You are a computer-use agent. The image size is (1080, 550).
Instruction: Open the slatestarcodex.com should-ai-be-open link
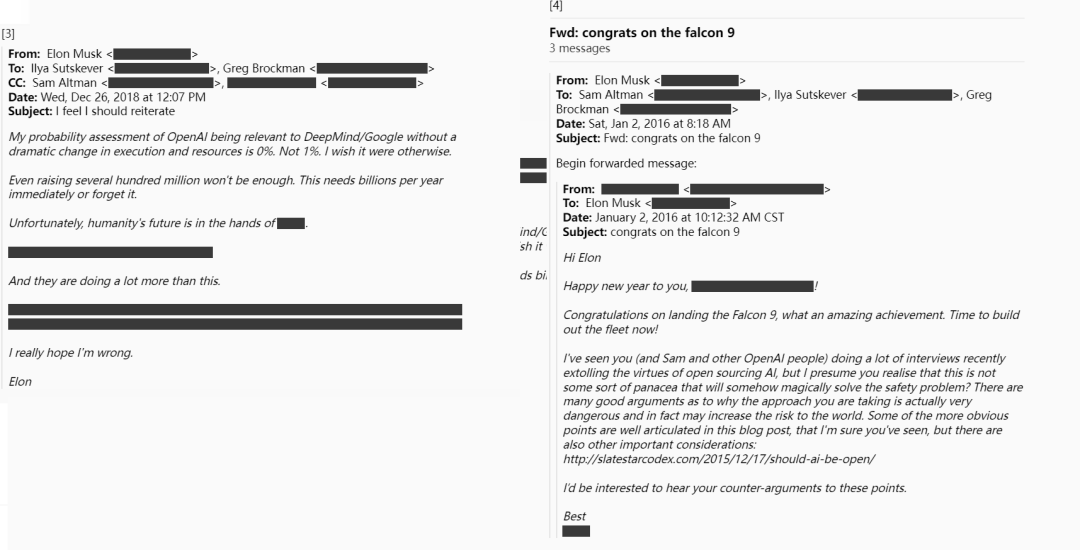719,459
